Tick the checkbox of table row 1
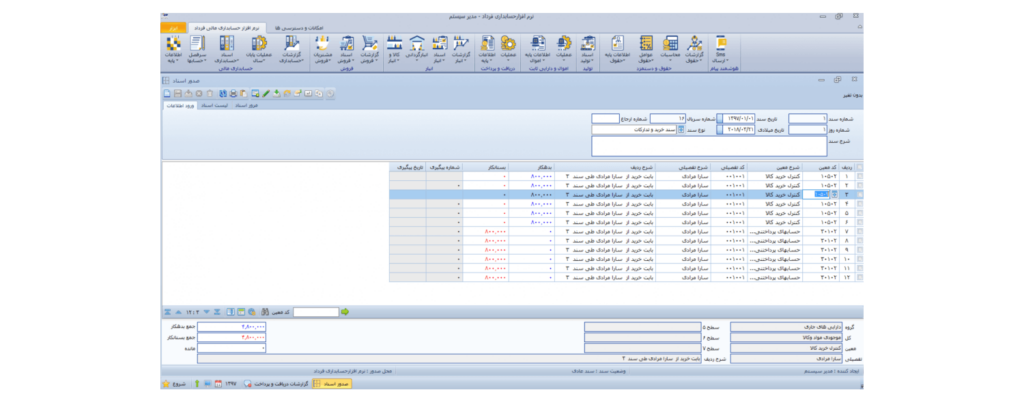Screen dimensions: 1024x403 pos(859,176)
